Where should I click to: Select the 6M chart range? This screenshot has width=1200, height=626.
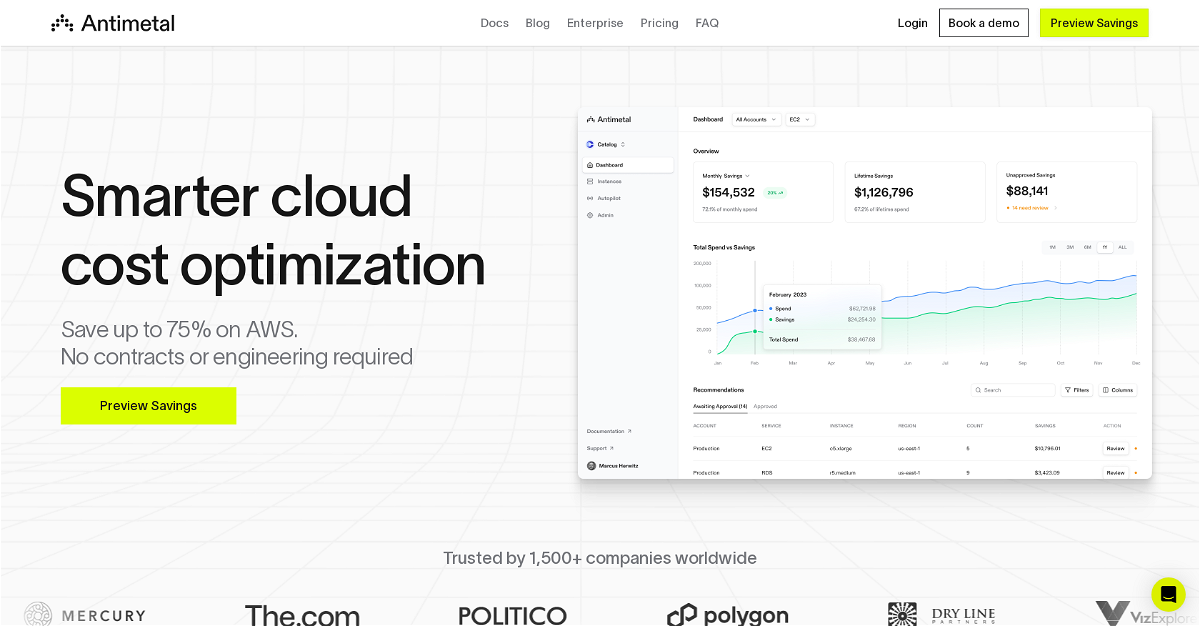pyautogui.click(x=1087, y=247)
